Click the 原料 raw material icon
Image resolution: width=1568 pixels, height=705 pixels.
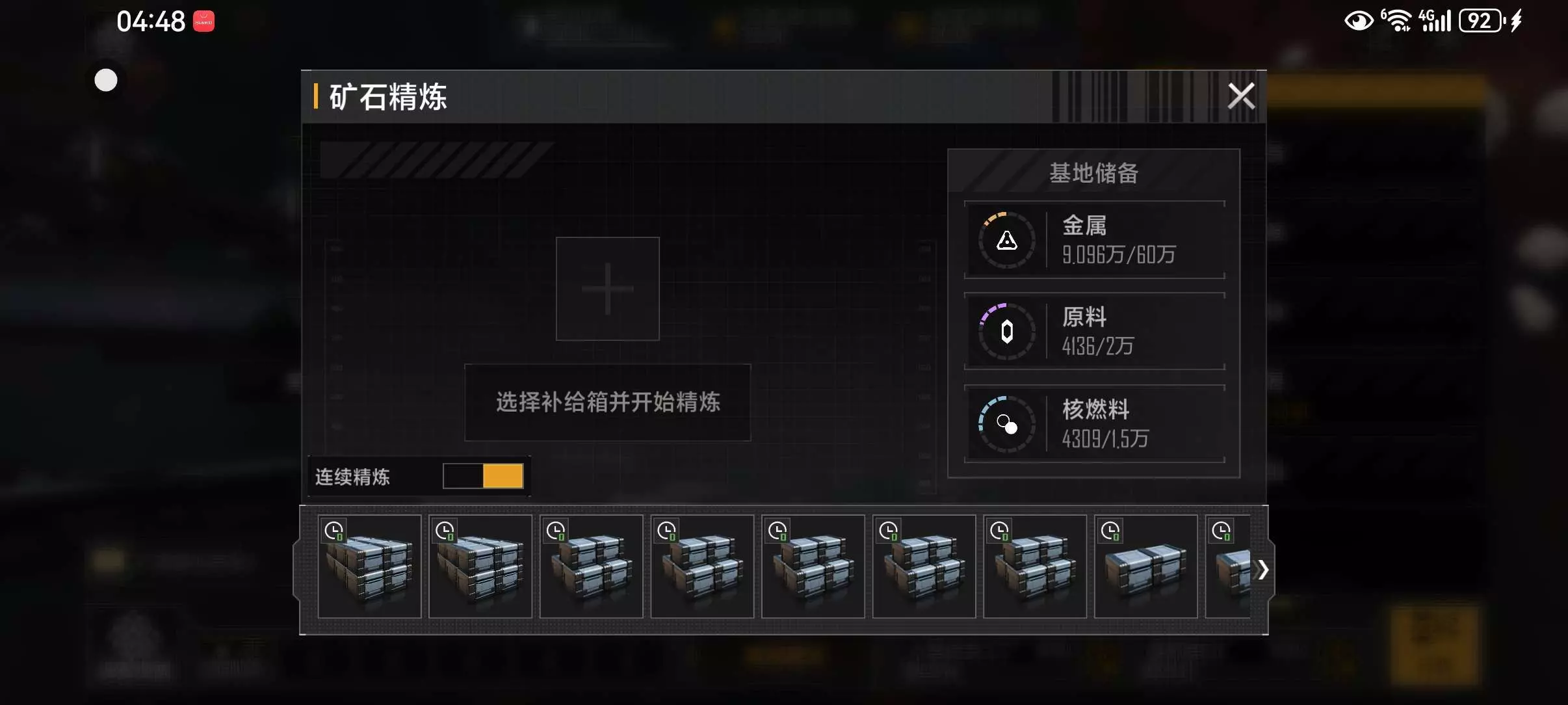click(1006, 332)
